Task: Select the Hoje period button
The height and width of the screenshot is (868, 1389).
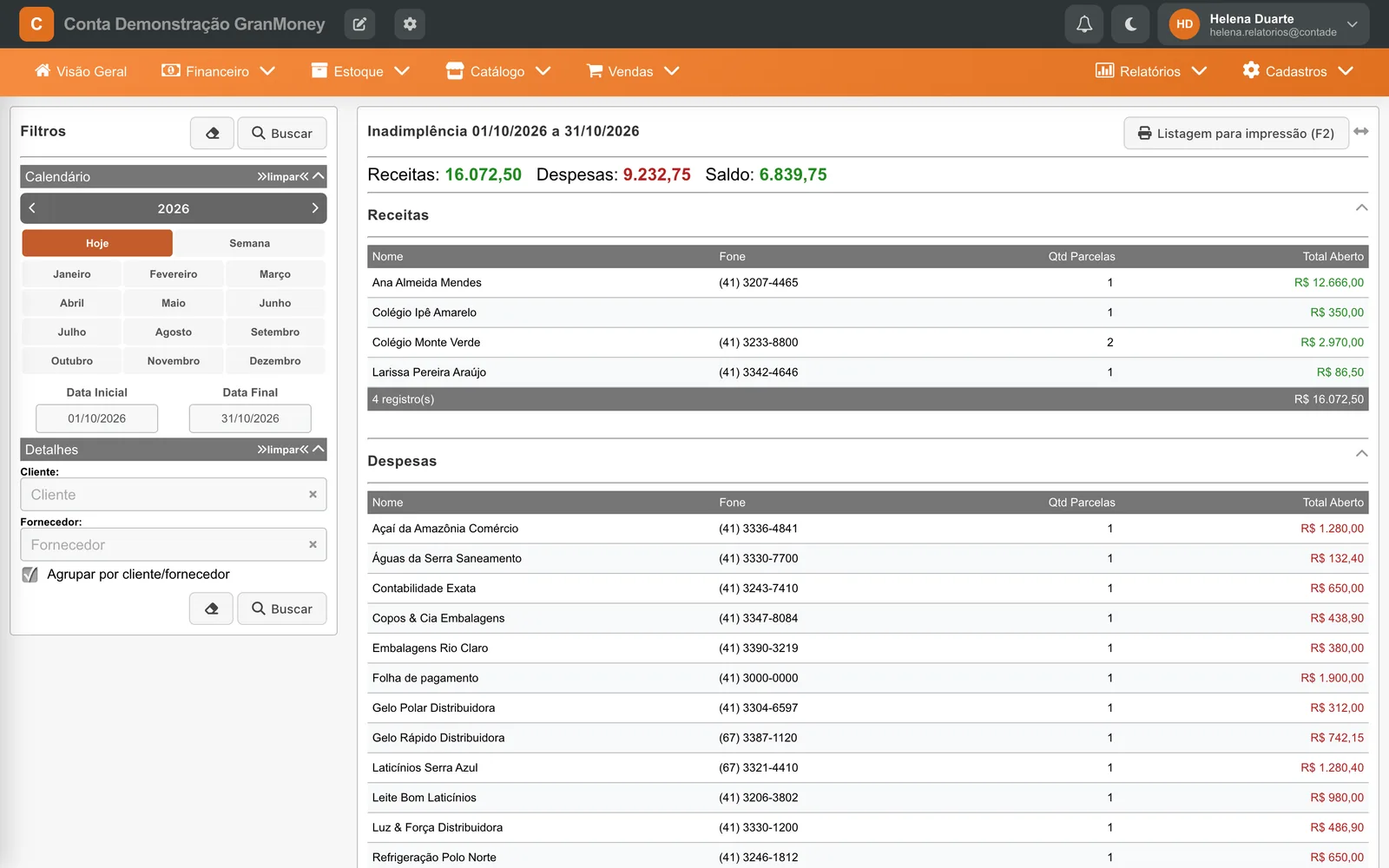Action: pyautogui.click(x=97, y=243)
